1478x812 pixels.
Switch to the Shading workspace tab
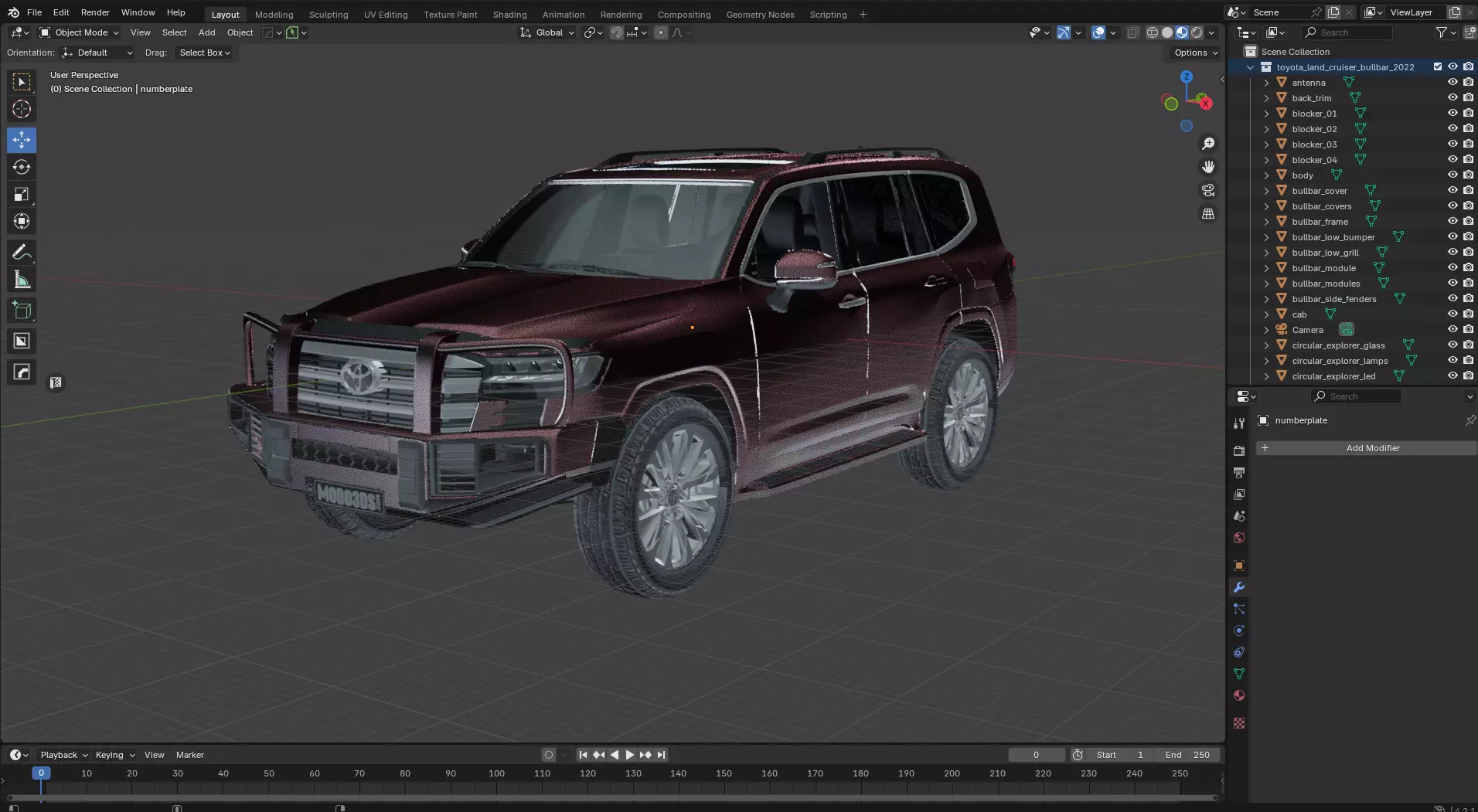(509, 14)
